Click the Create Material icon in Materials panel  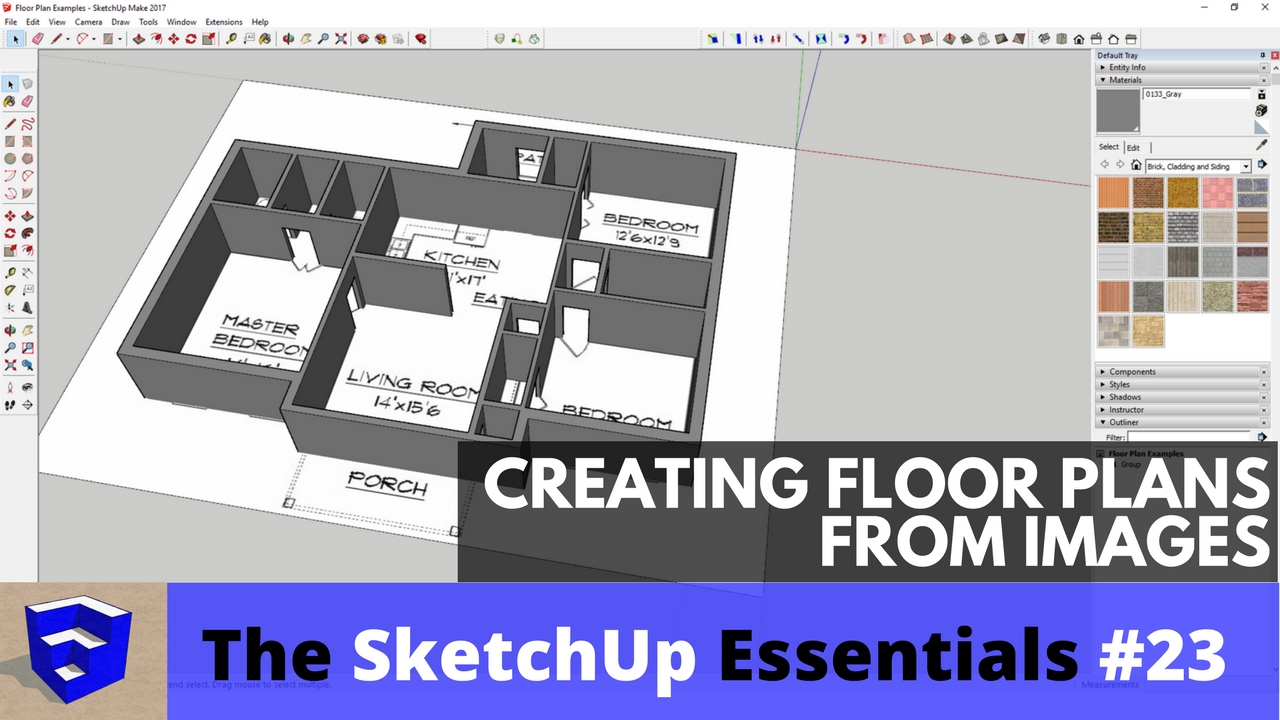(1261, 110)
